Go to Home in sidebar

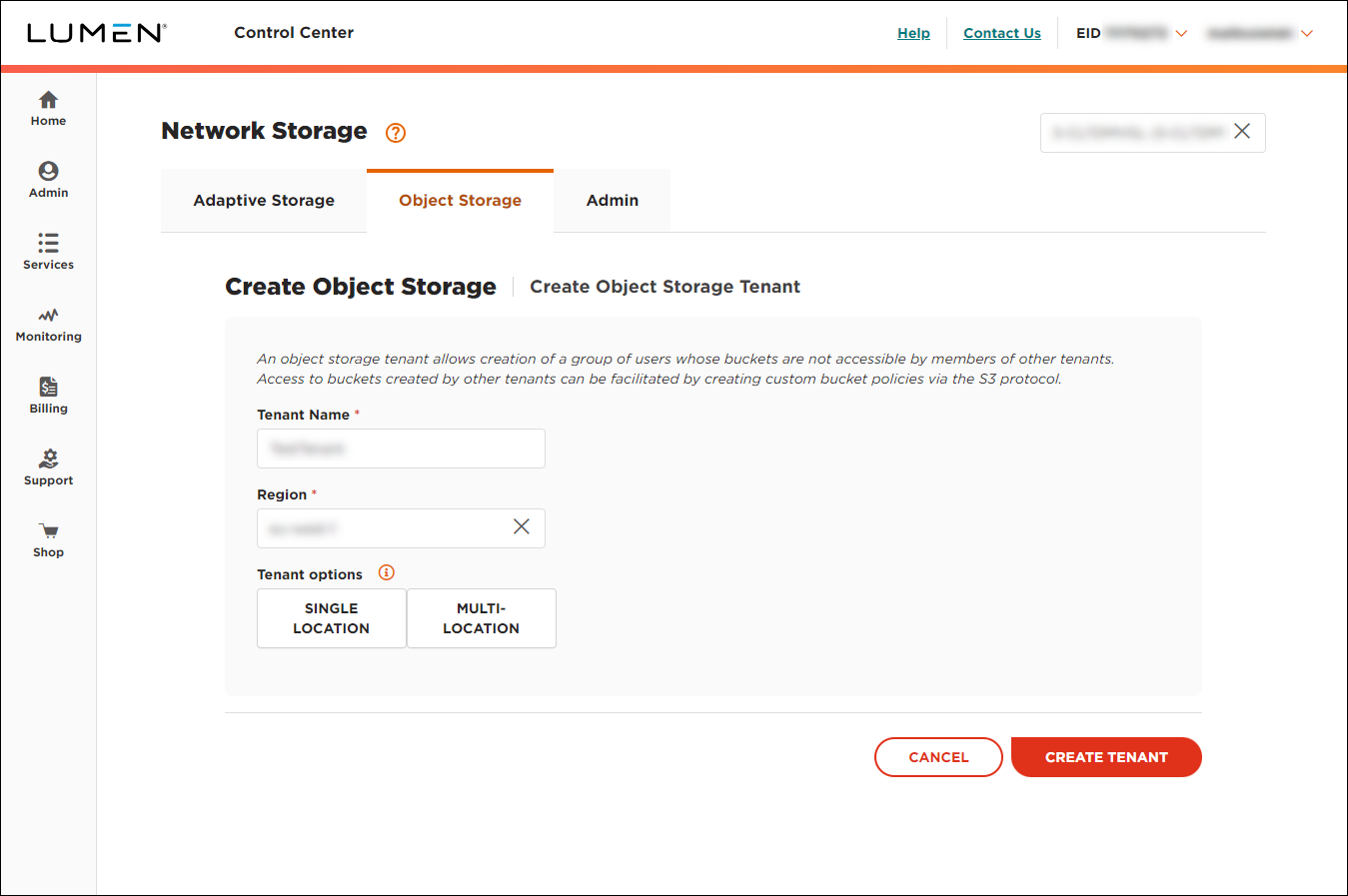coord(48,108)
